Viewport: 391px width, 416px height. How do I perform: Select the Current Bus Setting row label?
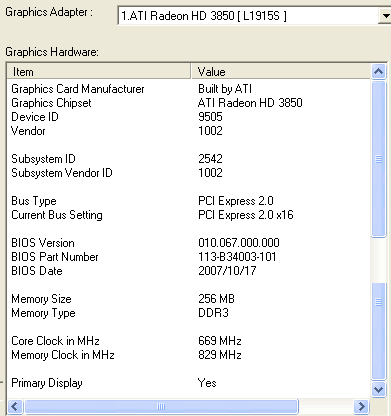pos(57,215)
